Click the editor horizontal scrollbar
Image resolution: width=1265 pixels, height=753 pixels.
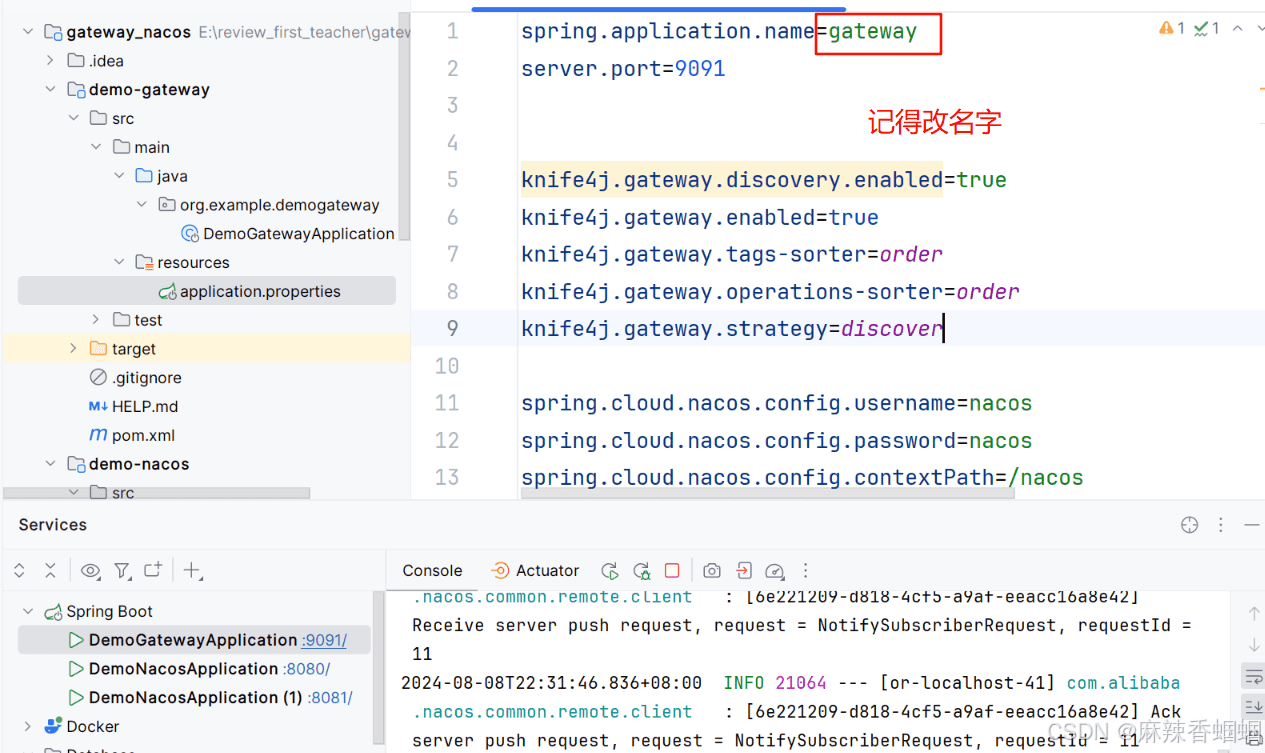(768, 494)
